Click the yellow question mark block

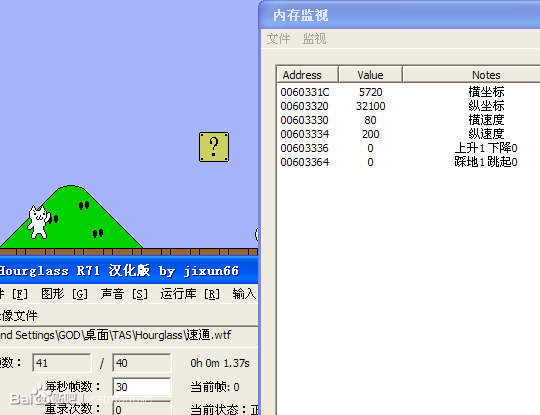point(214,147)
